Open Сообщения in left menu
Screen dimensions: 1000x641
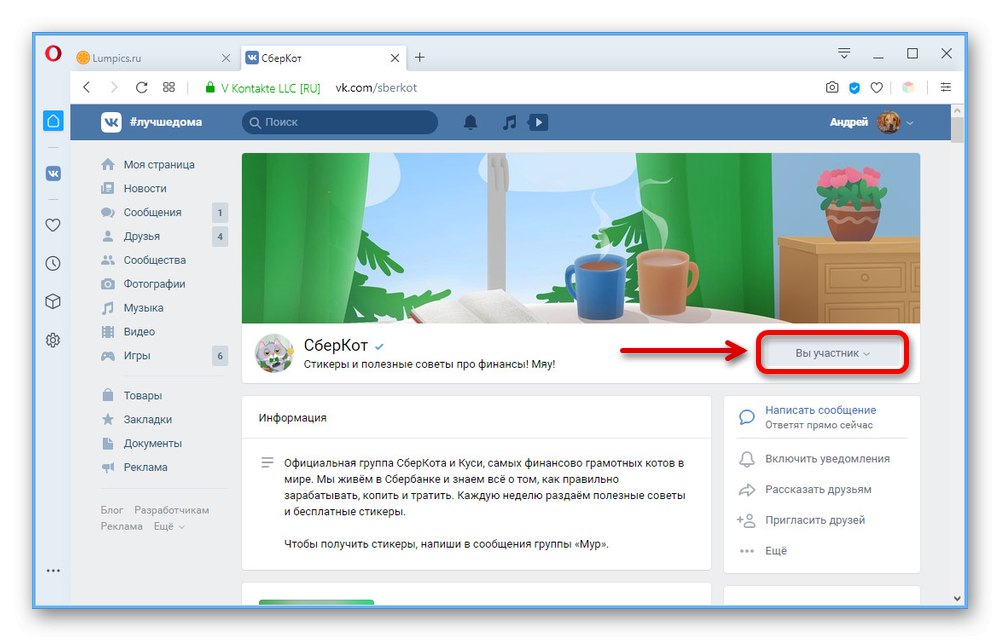(x=152, y=212)
